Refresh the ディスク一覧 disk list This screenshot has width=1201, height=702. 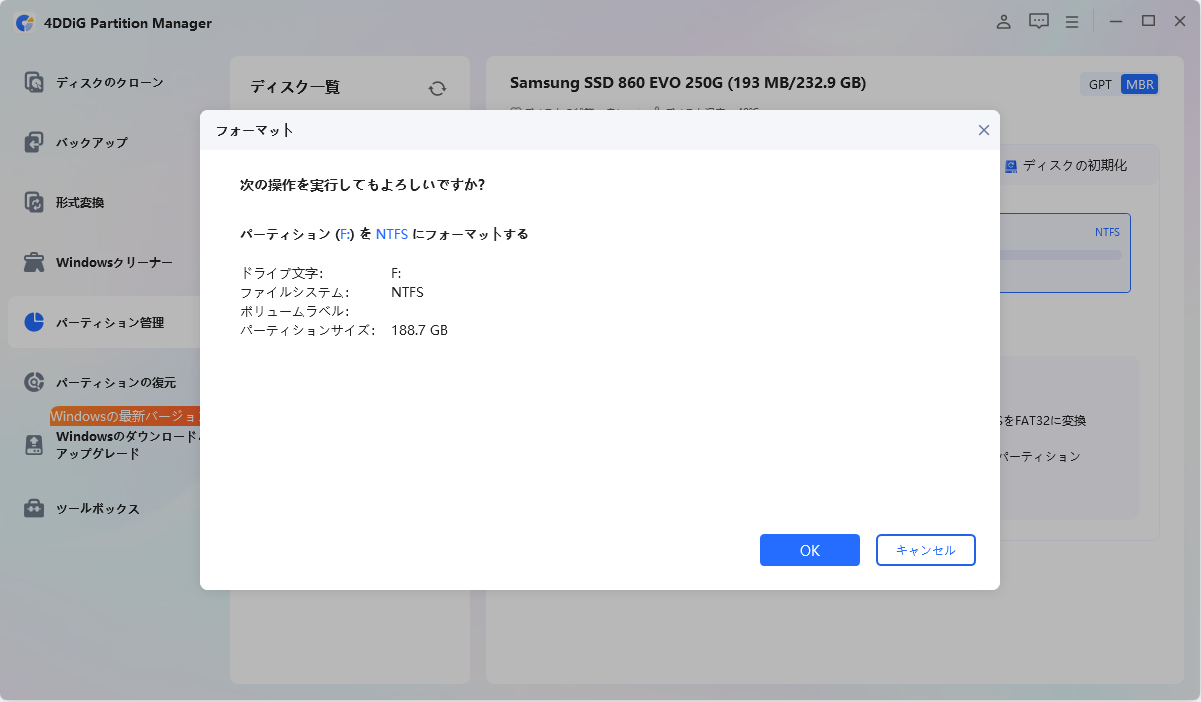[437, 88]
